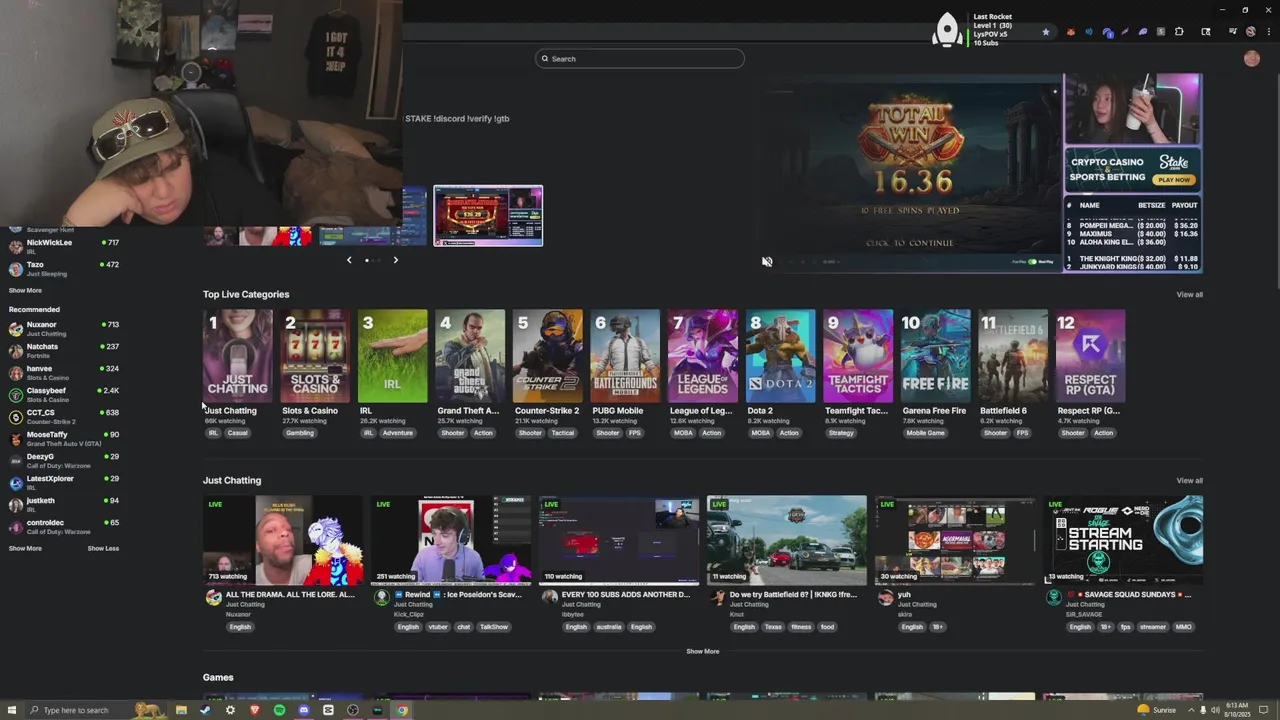Open the ALL THE DRAMA stream thumbnail

[x=283, y=540]
